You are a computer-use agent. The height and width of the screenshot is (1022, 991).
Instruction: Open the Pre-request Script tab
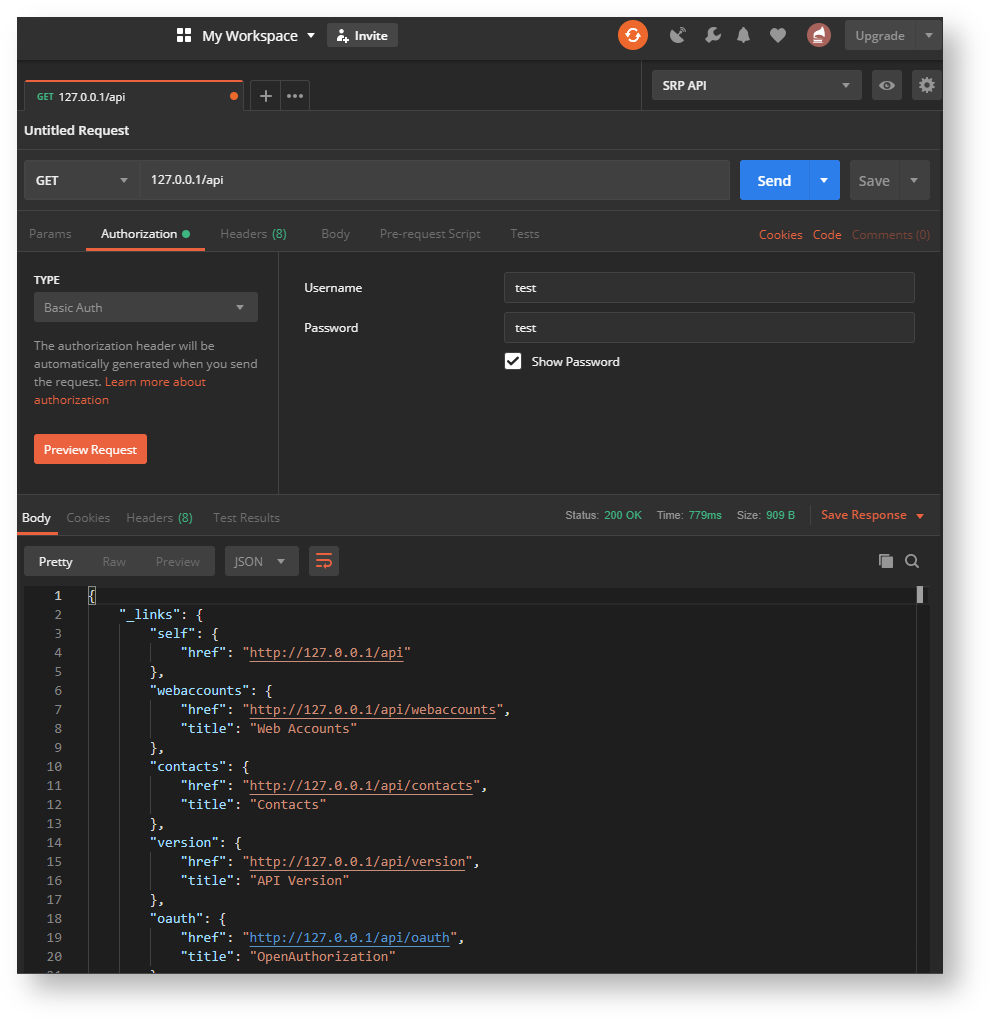coord(430,234)
